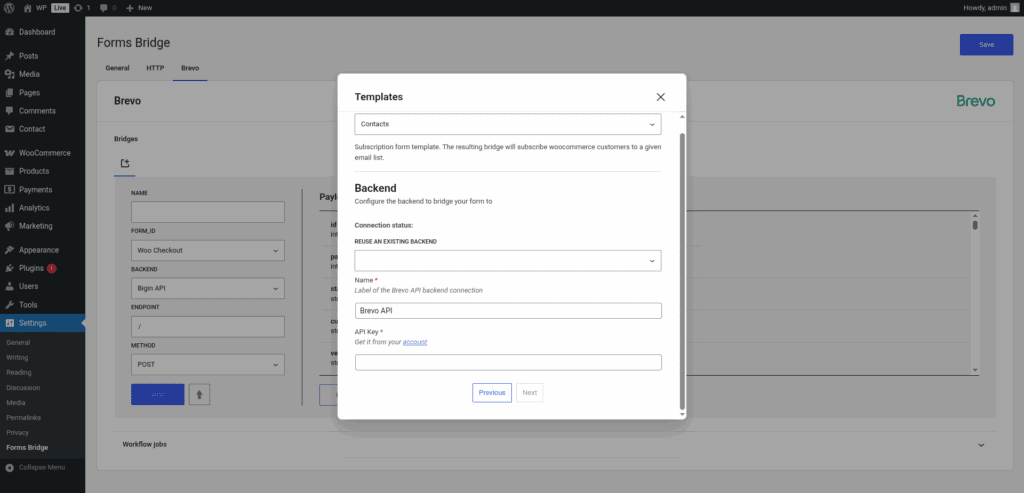Click the Brevo logo

(976, 101)
